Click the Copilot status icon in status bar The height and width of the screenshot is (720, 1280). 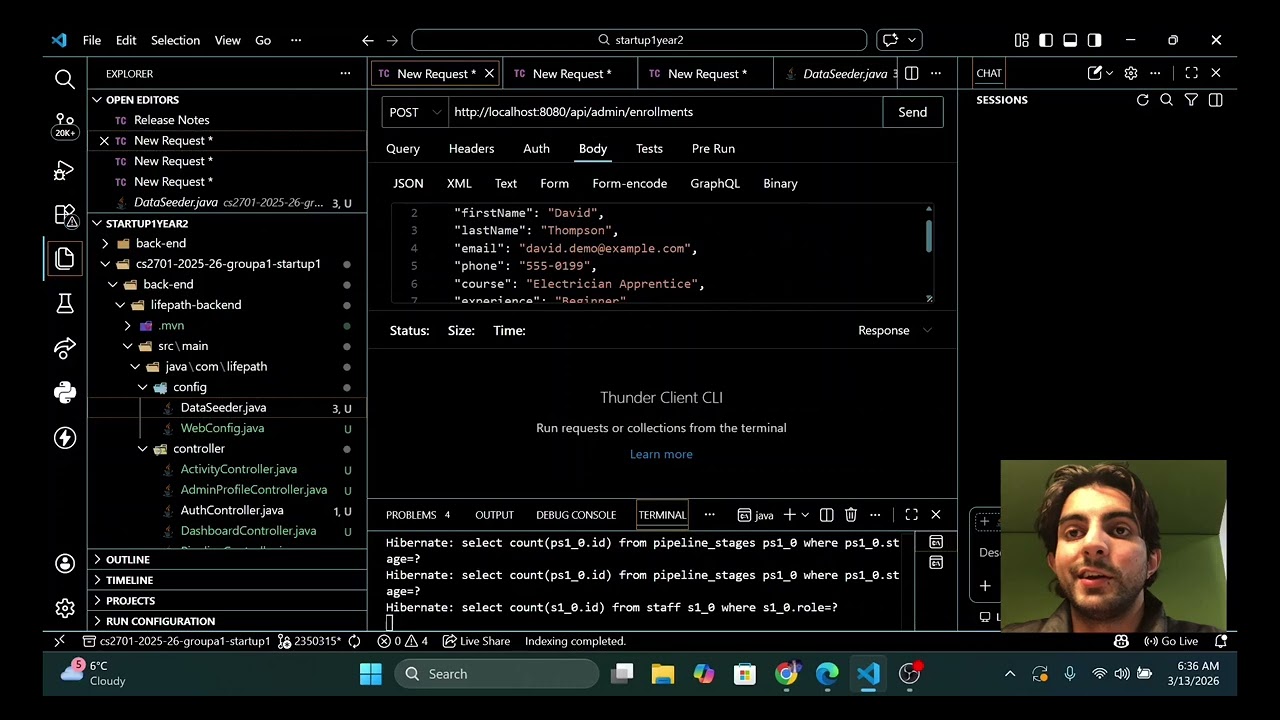click(x=1121, y=641)
